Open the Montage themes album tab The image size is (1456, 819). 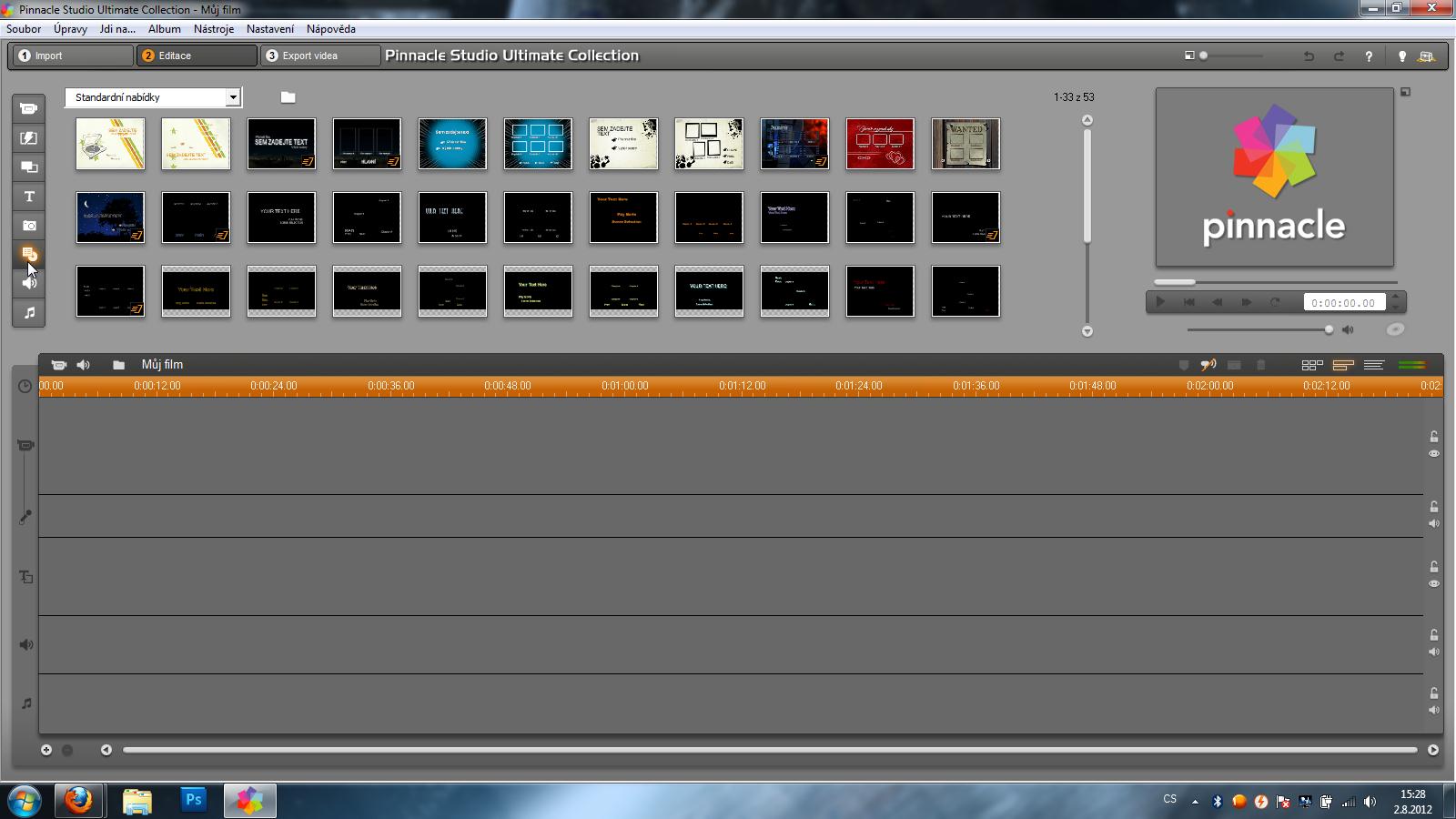tap(28, 167)
